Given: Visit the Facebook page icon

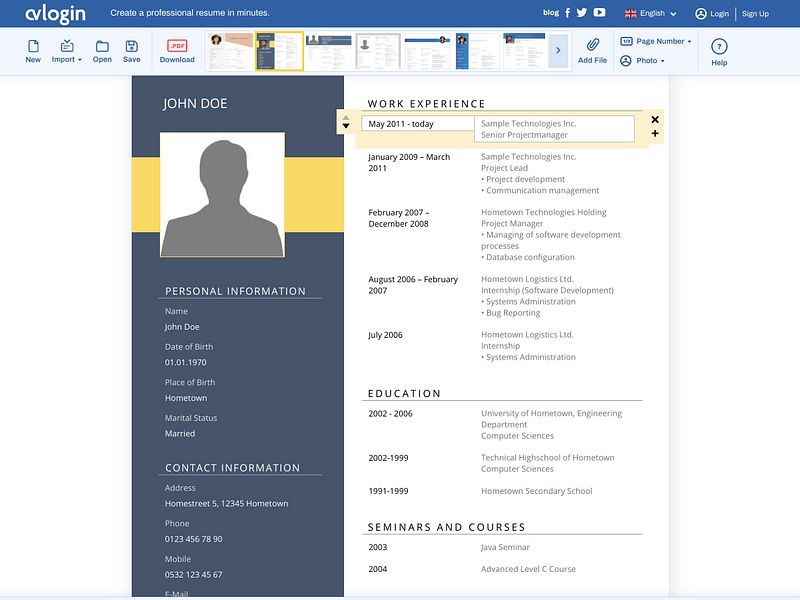Looking at the screenshot, I should point(567,13).
